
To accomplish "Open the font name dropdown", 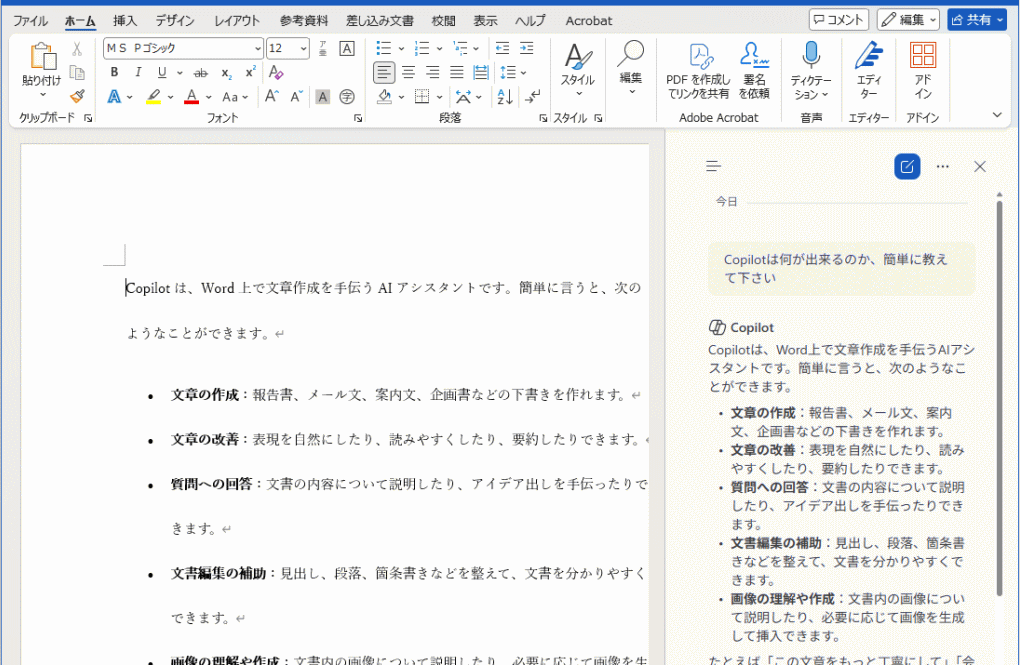I will pyautogui.click(x=258, y=49).
